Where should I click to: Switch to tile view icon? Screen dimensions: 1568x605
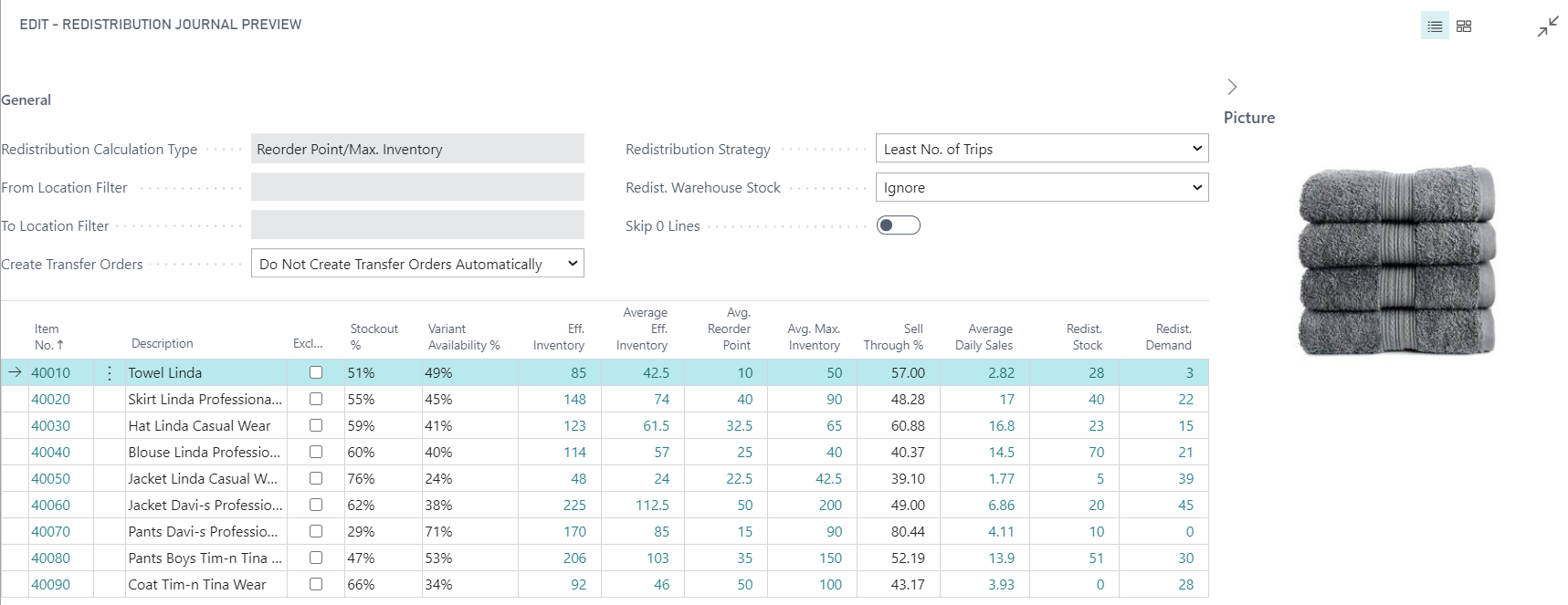pyautogui.click(x=1464, y=26)
